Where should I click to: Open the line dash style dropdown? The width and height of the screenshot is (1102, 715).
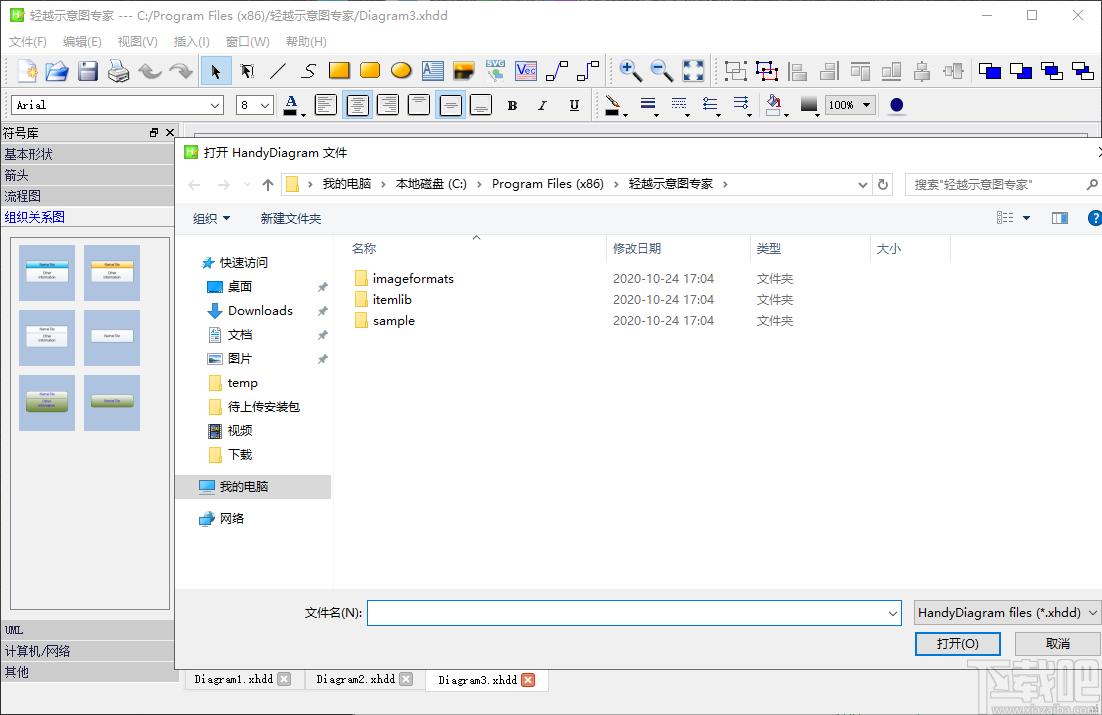680,105
